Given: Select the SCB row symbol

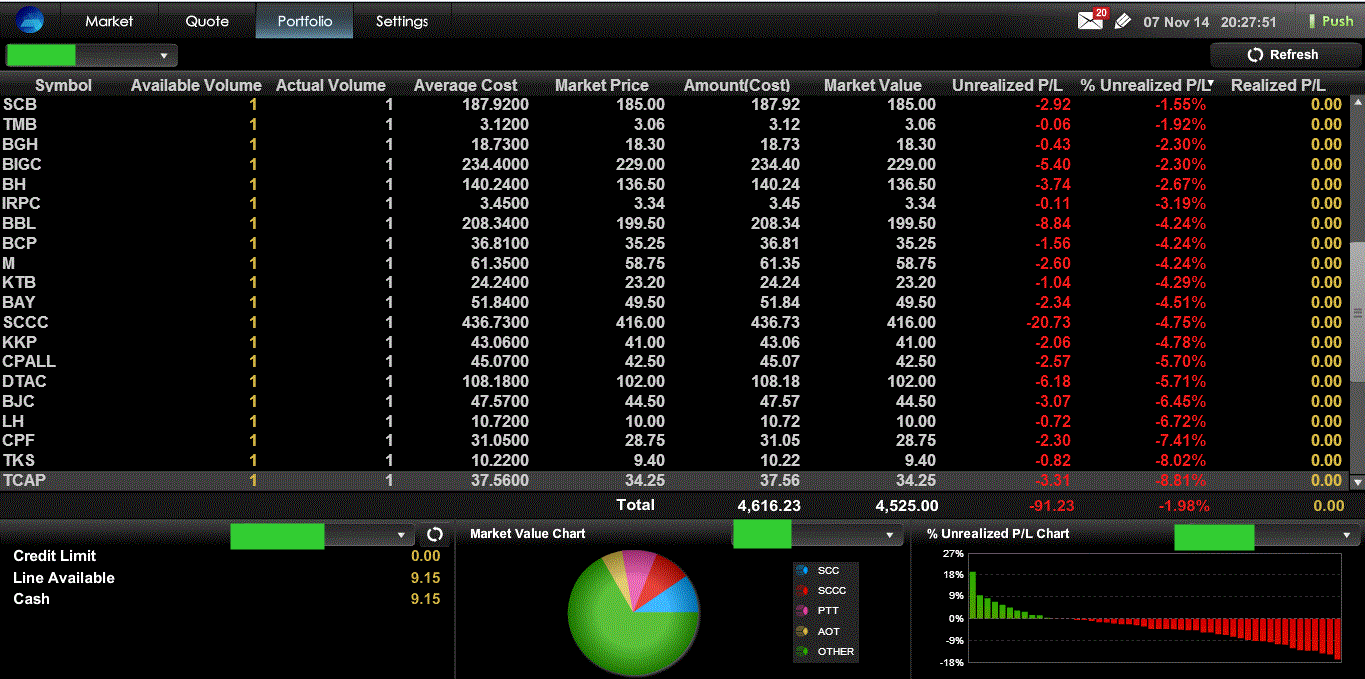Looking at the screenshot, I should coord(20,104).
